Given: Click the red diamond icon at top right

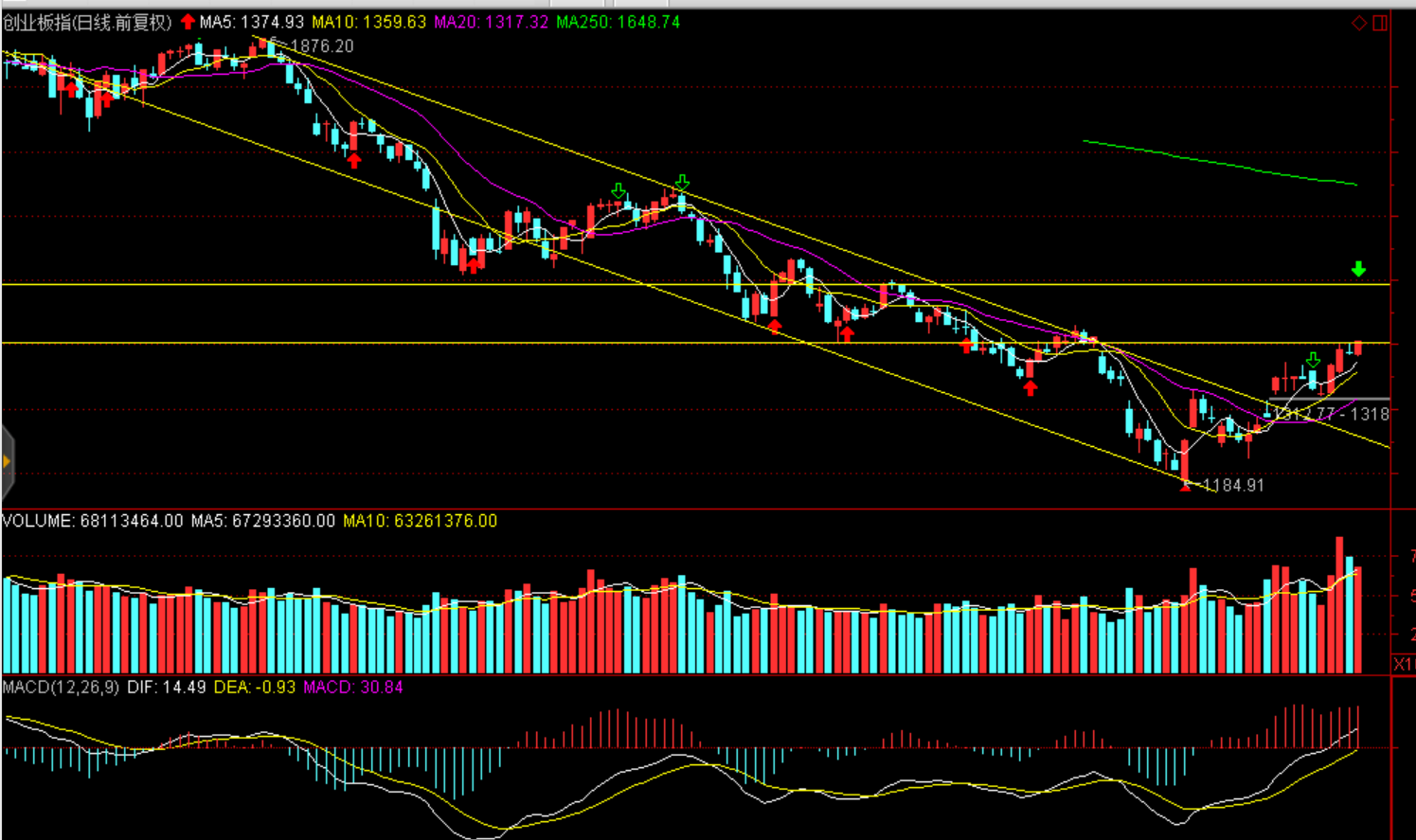Looking at the screenshot, I should click(x=1358, y=23).
